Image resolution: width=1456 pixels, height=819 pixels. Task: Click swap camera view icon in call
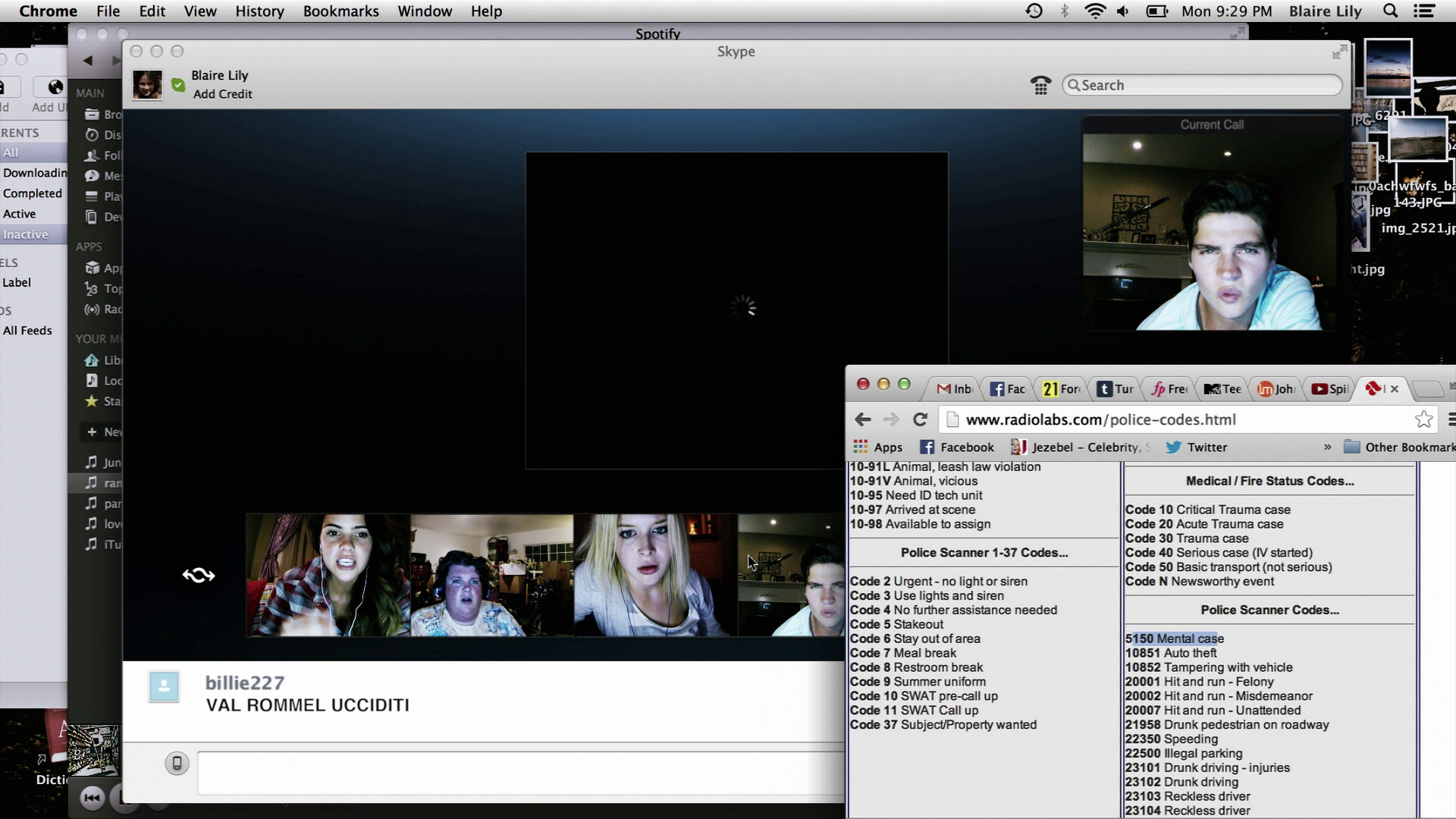199,575
